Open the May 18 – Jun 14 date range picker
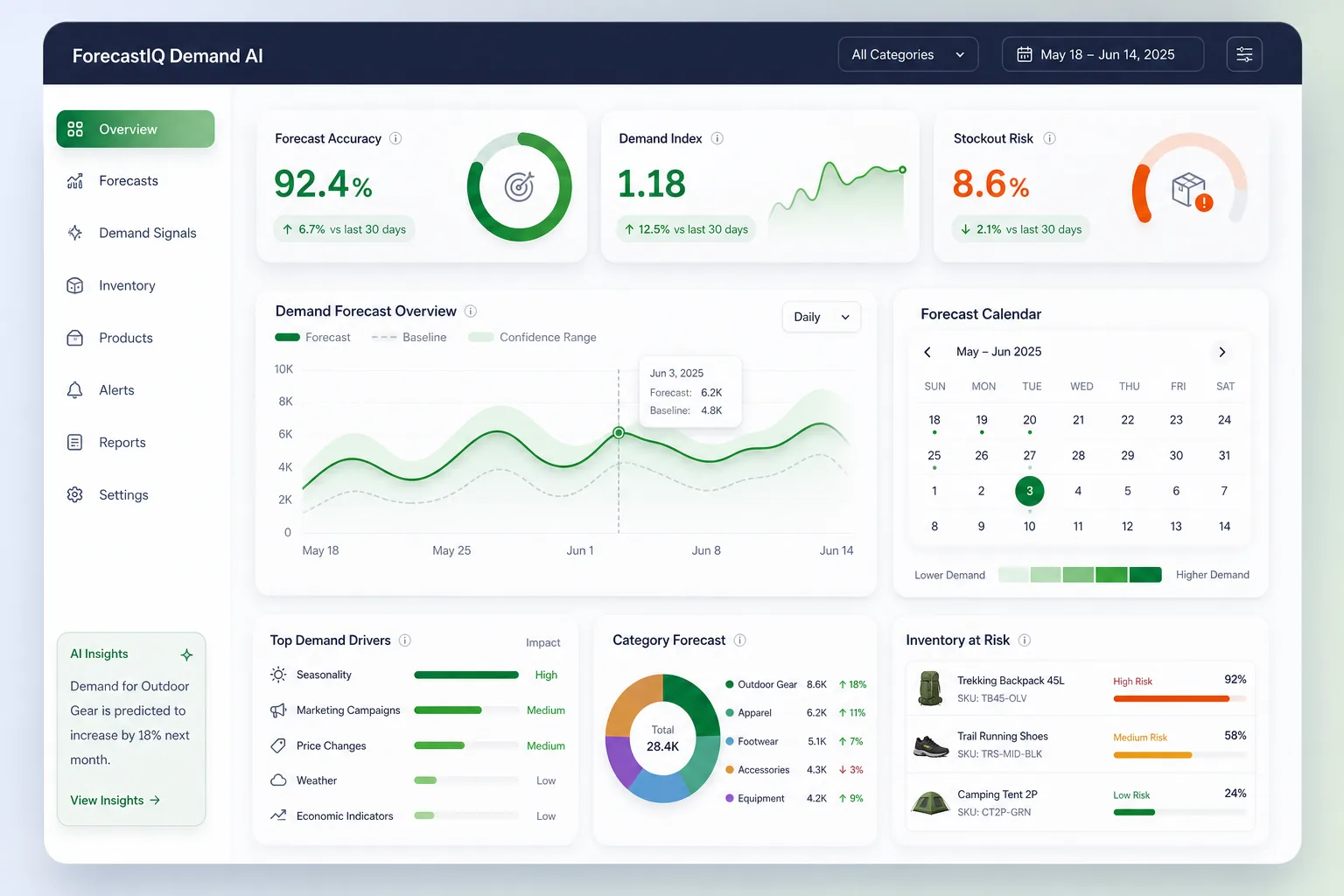Image resolution: width=1344 pixels, height=896 pixels. (x=1102, y=54)
